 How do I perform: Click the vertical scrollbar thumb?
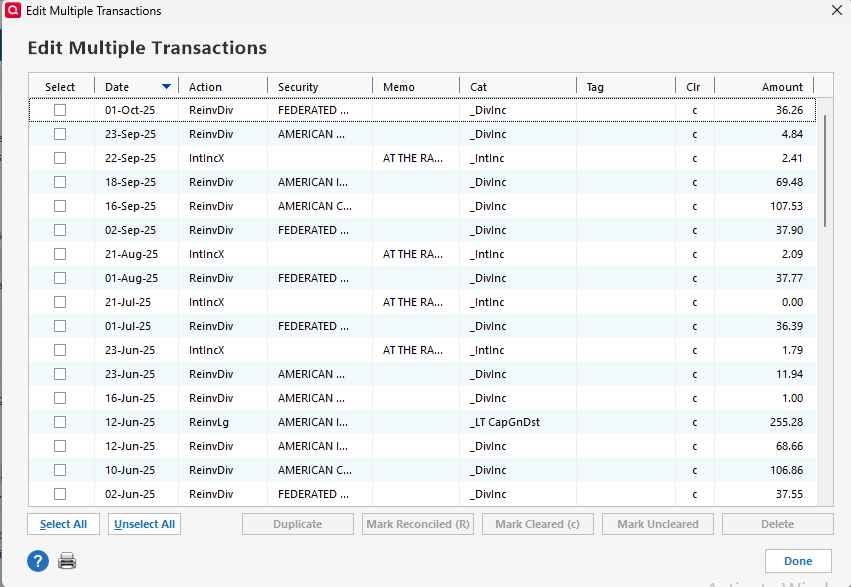pos(825,171)
